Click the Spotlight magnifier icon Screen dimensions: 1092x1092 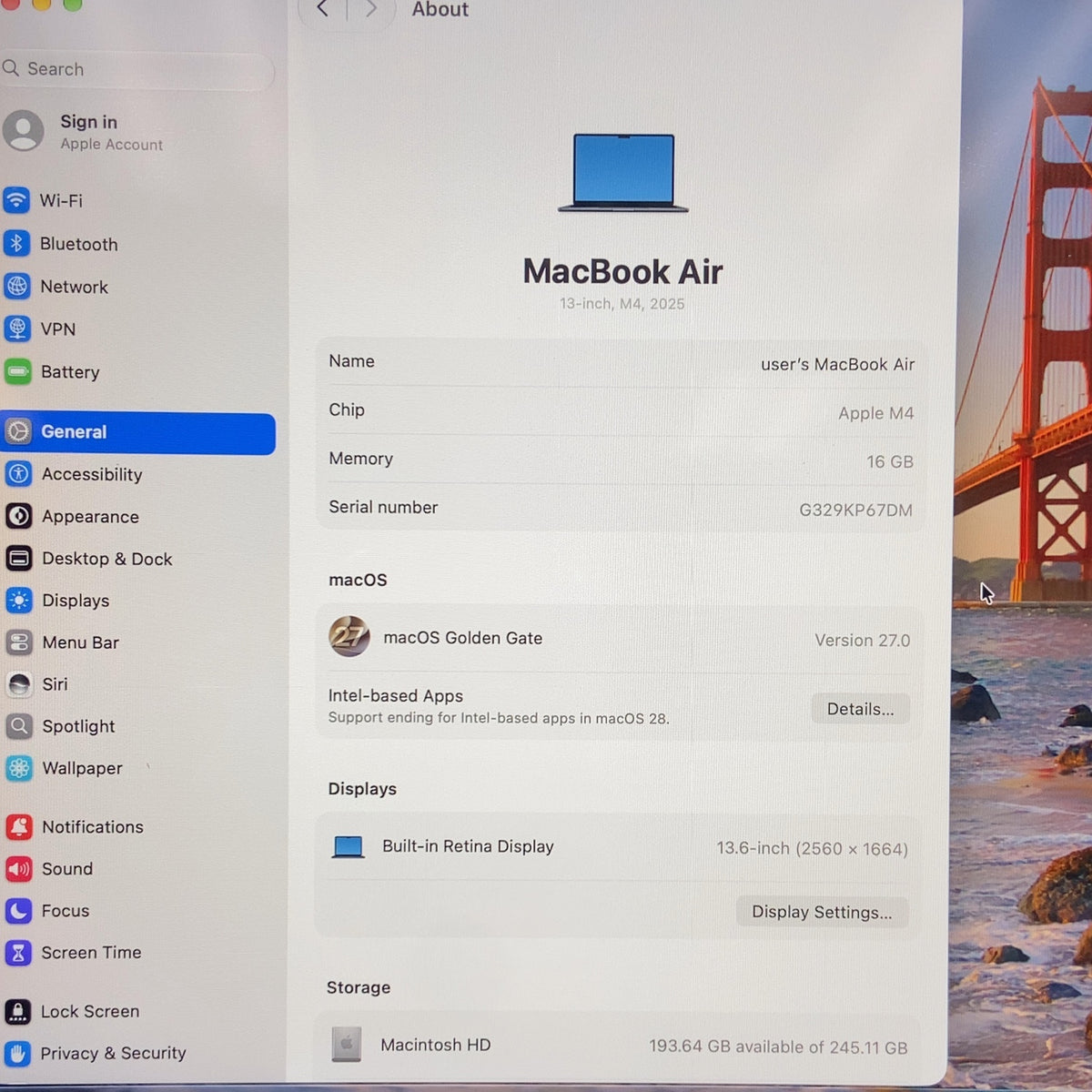(19, 725)
